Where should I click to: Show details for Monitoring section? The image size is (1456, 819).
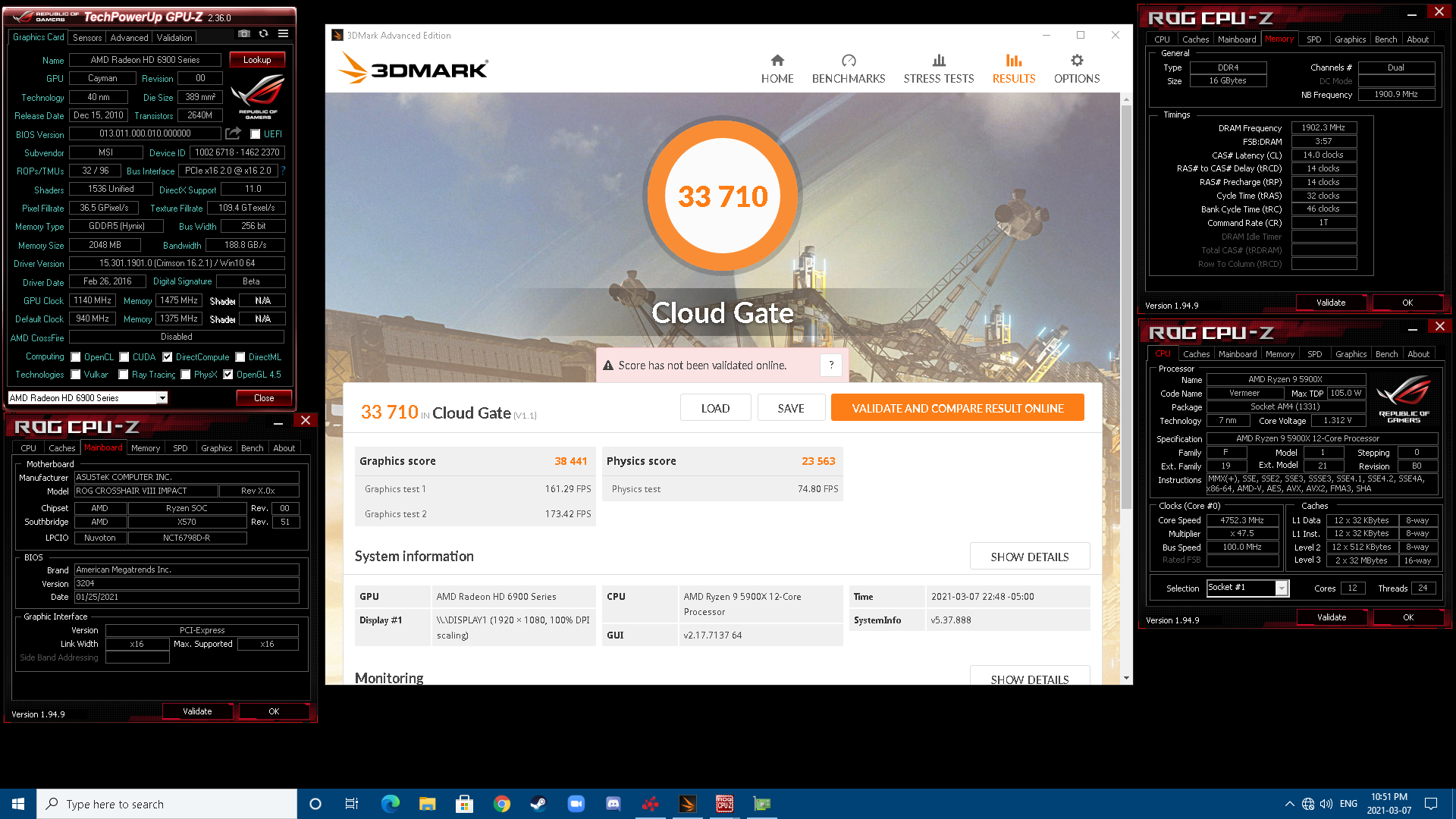click(1029, 676)
